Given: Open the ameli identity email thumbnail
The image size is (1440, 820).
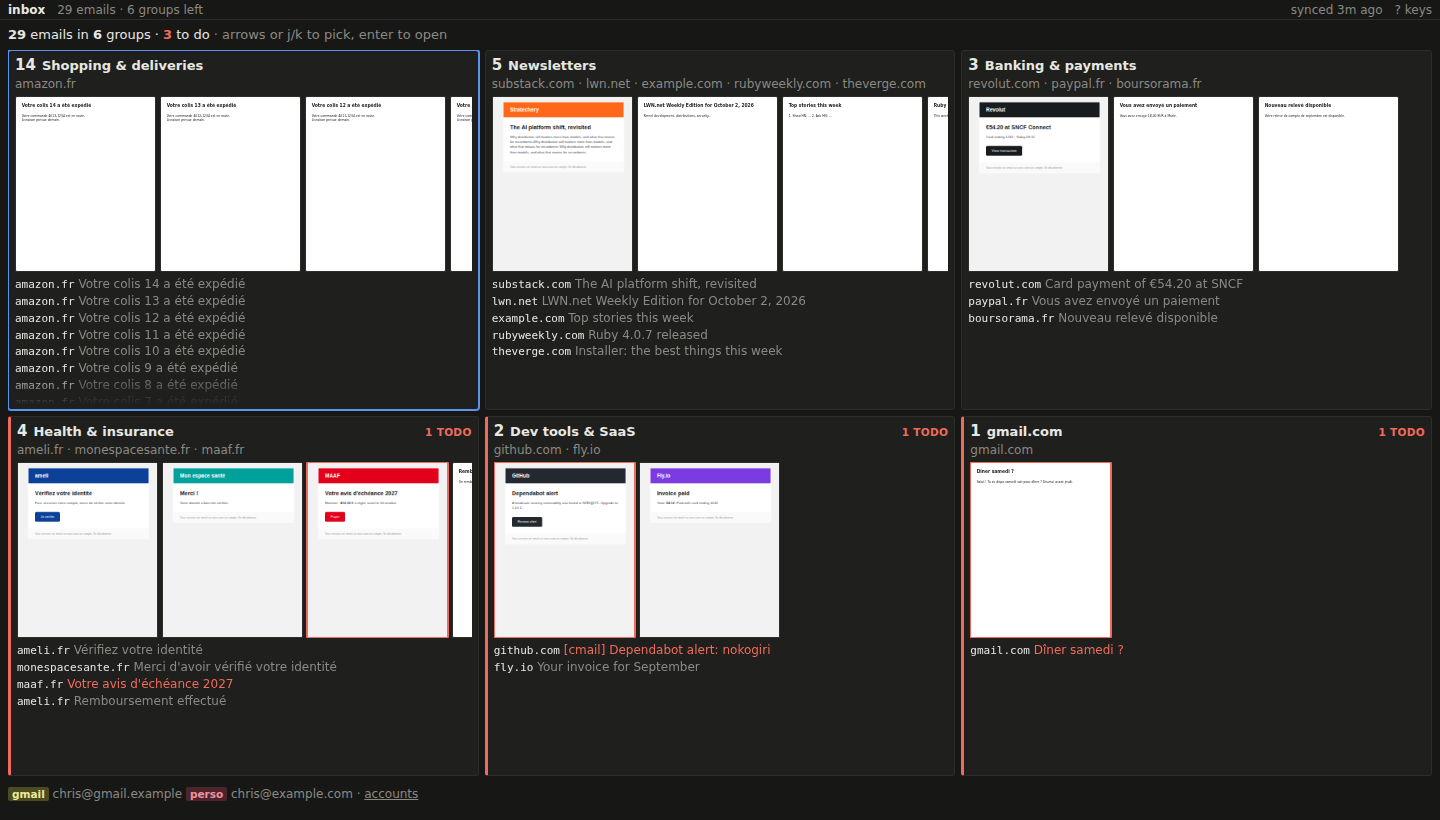Looking at the screenshot, I should coord(87,550).
